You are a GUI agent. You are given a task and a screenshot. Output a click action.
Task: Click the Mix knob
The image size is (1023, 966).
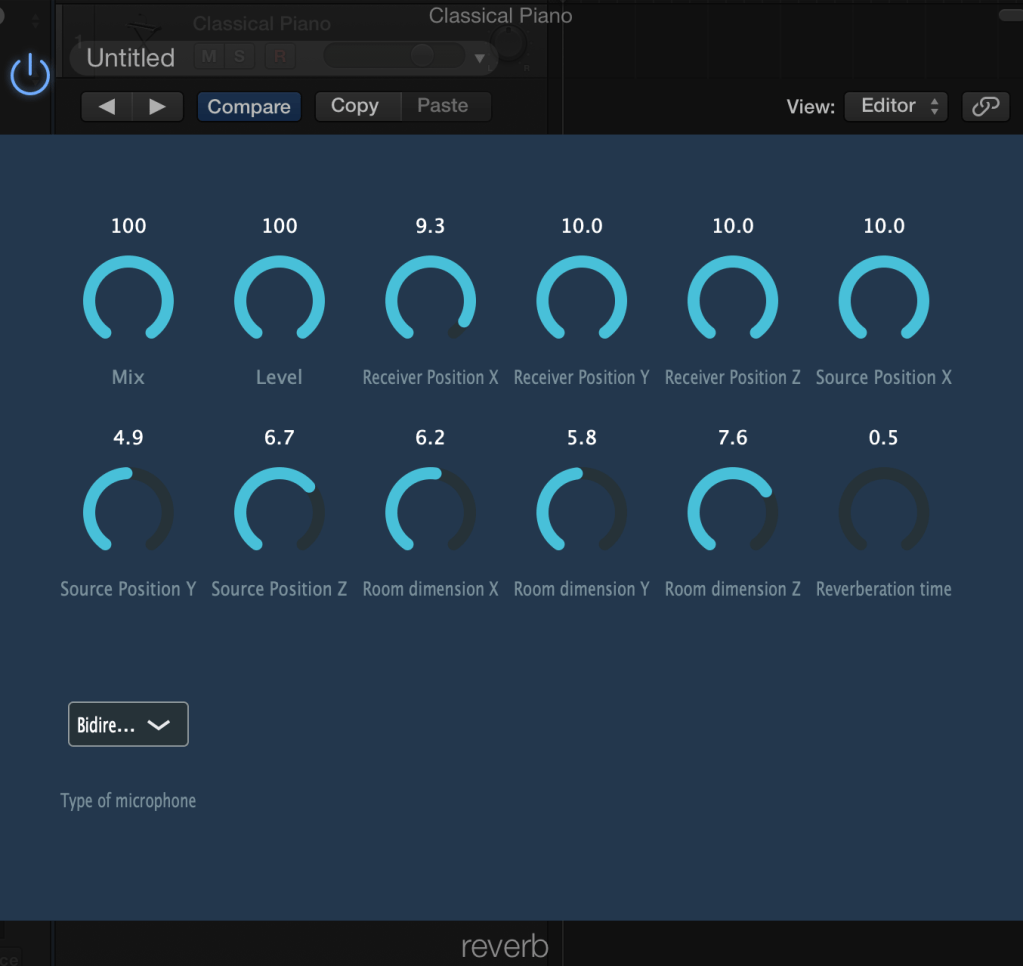click(x=128, y=300)
